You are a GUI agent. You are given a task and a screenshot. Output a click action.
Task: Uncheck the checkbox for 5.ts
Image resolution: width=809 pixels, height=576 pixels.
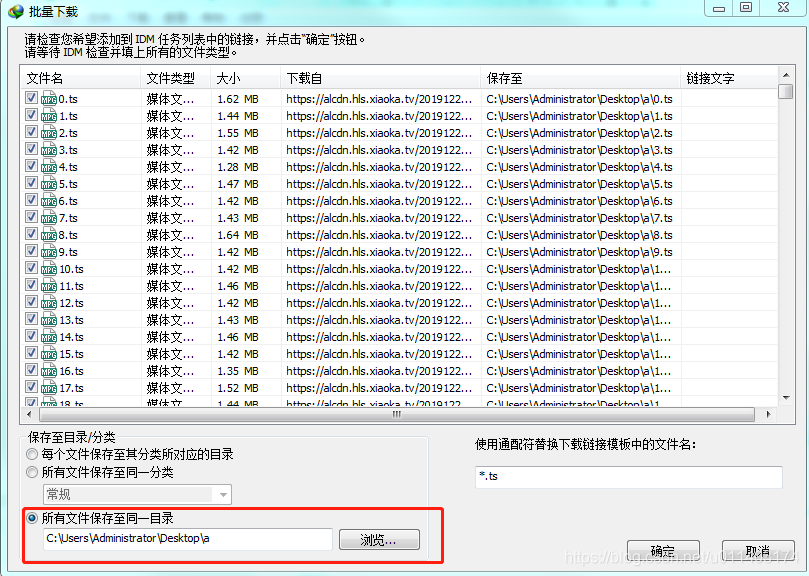coord(31,183)
